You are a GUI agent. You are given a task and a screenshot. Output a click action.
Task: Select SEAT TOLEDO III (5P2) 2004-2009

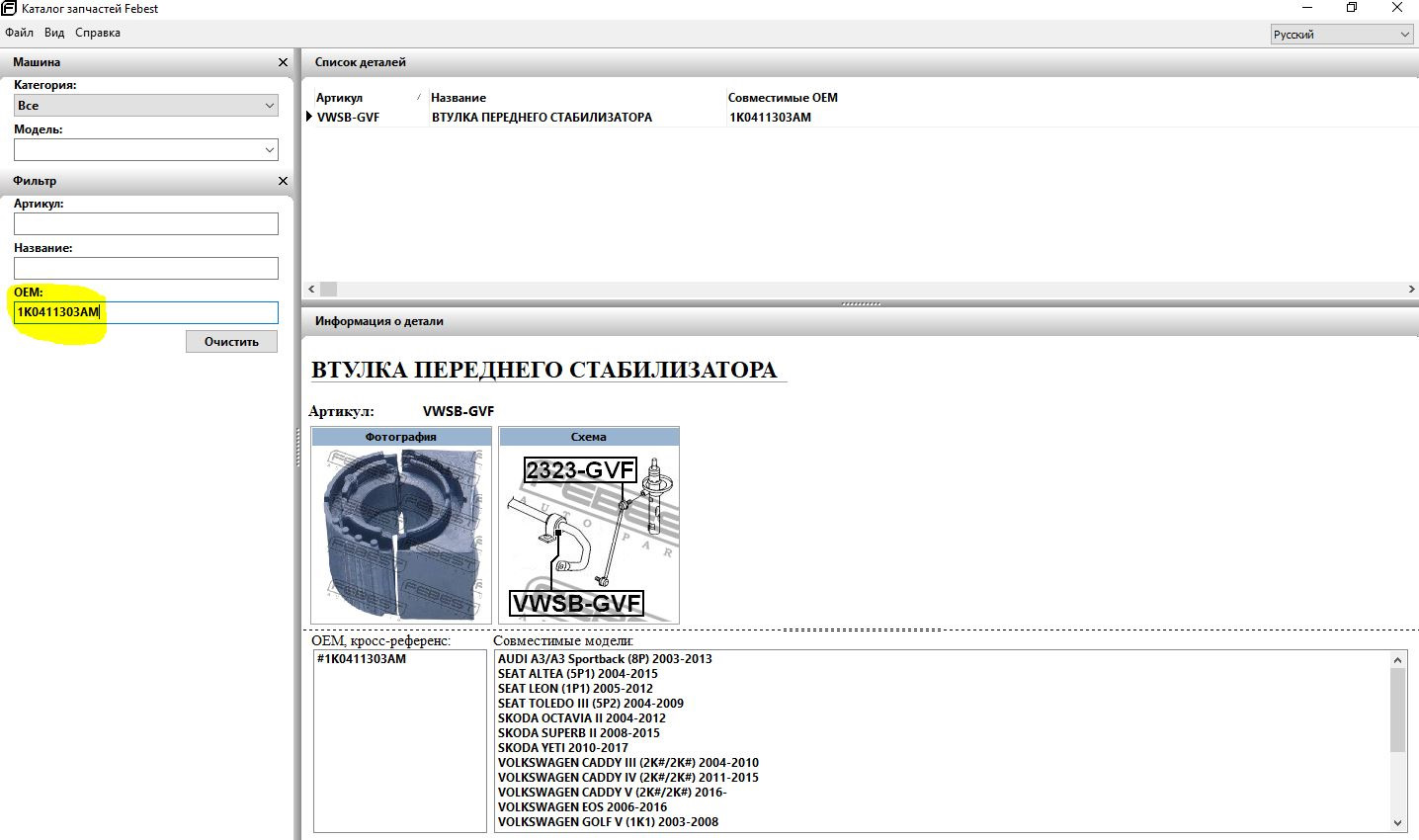591,704
